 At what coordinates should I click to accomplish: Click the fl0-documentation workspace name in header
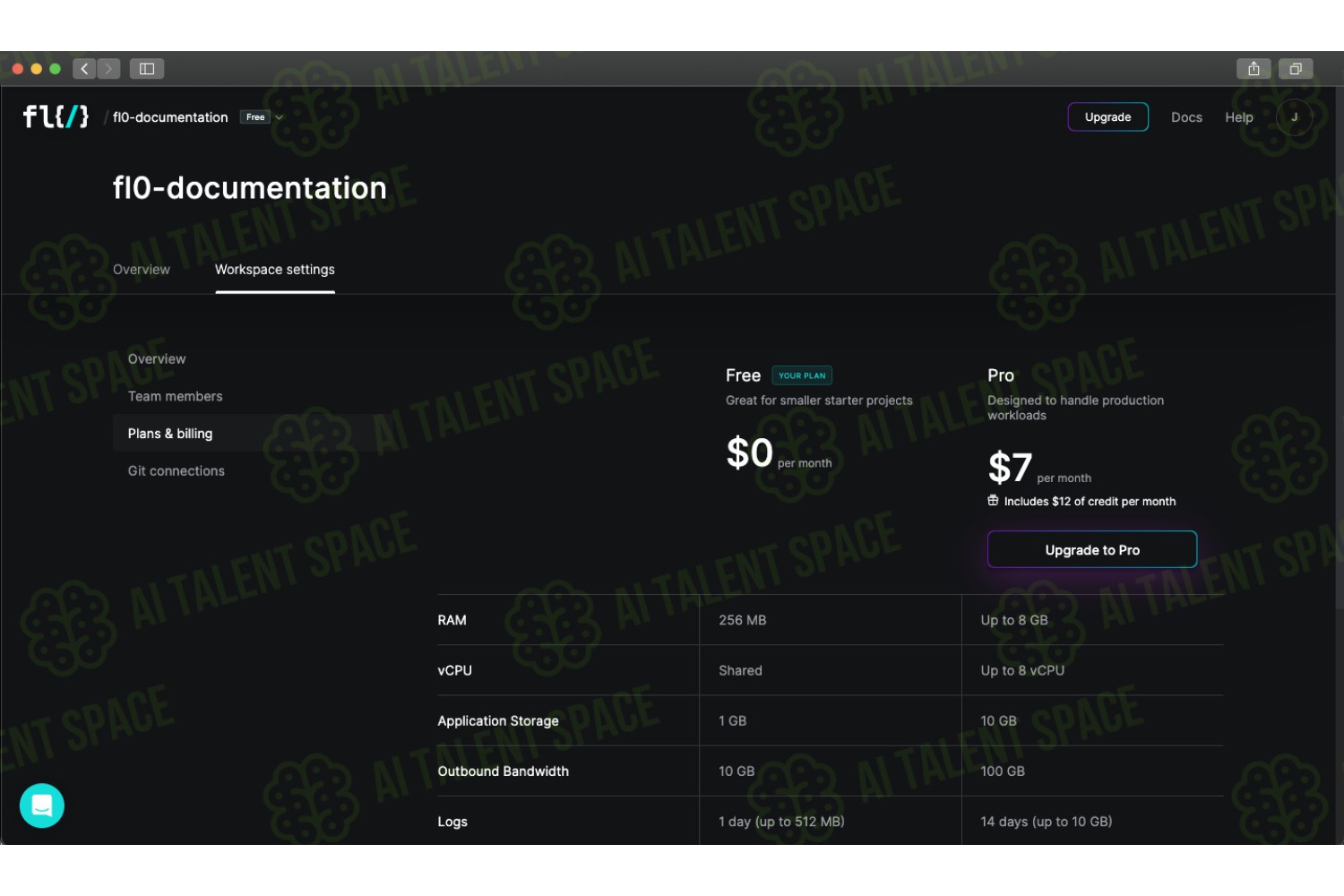(x=170, y=117)
